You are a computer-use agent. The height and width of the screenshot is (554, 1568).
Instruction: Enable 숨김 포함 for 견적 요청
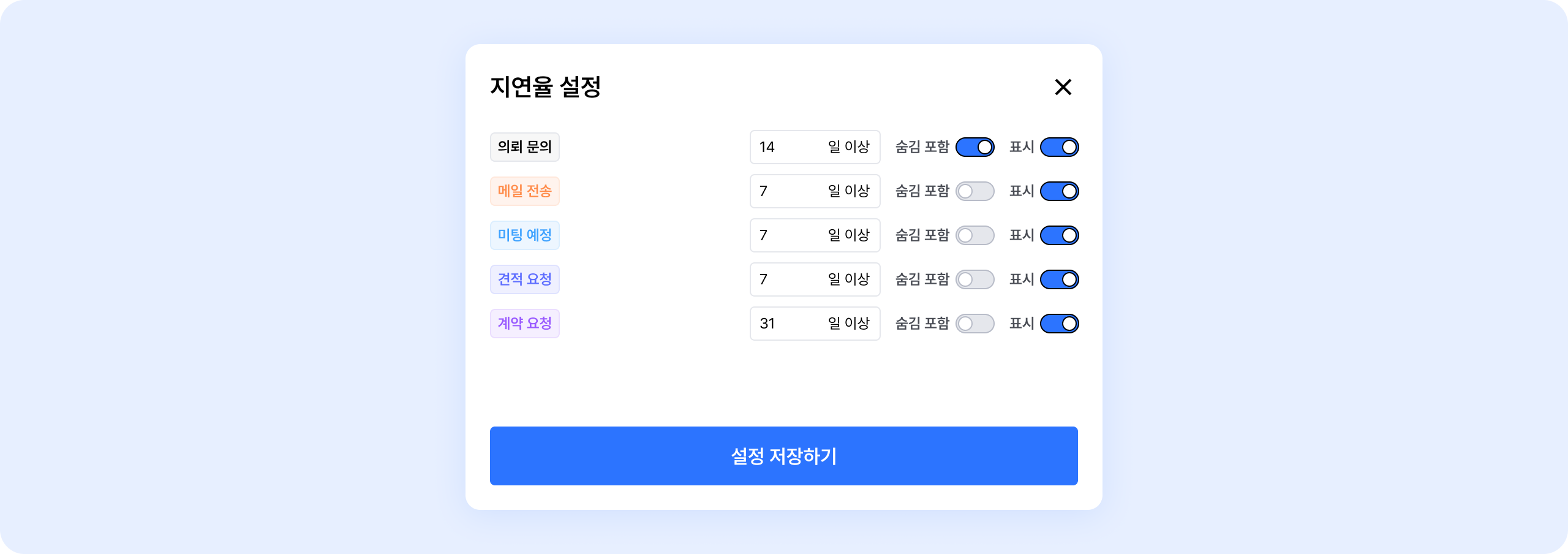[x=974, y=279]
